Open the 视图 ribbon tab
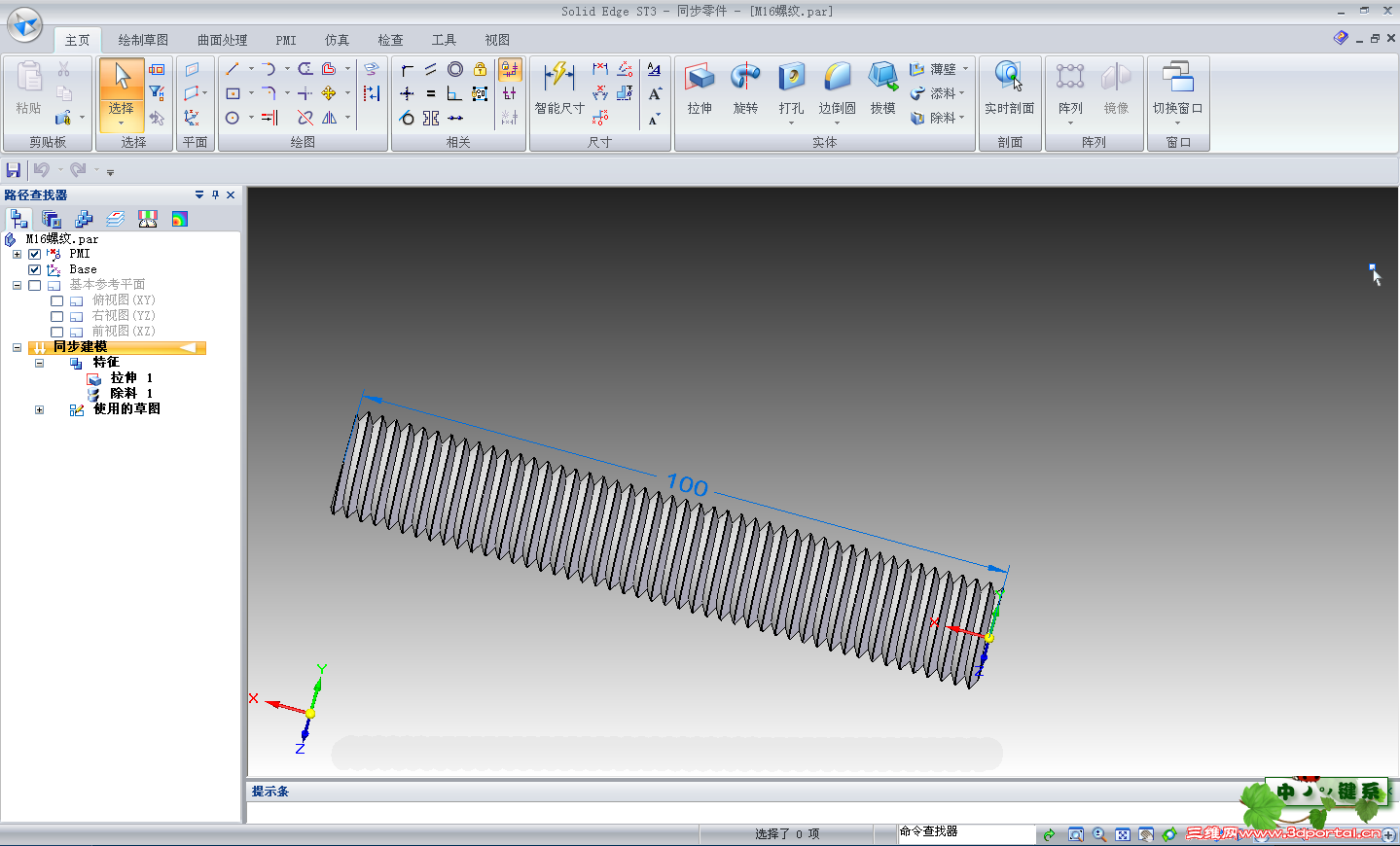This screenshot has width=1400, height=846. coord(497,40)
